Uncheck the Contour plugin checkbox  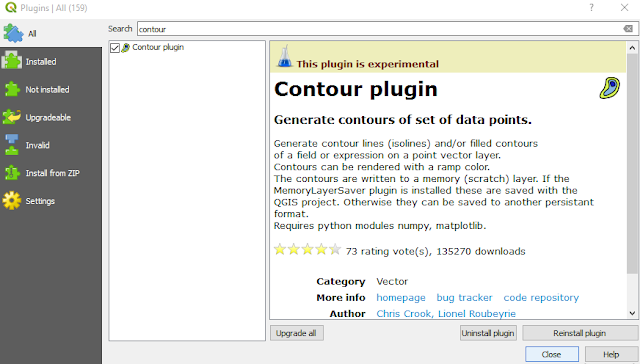(x=115, y=48)
